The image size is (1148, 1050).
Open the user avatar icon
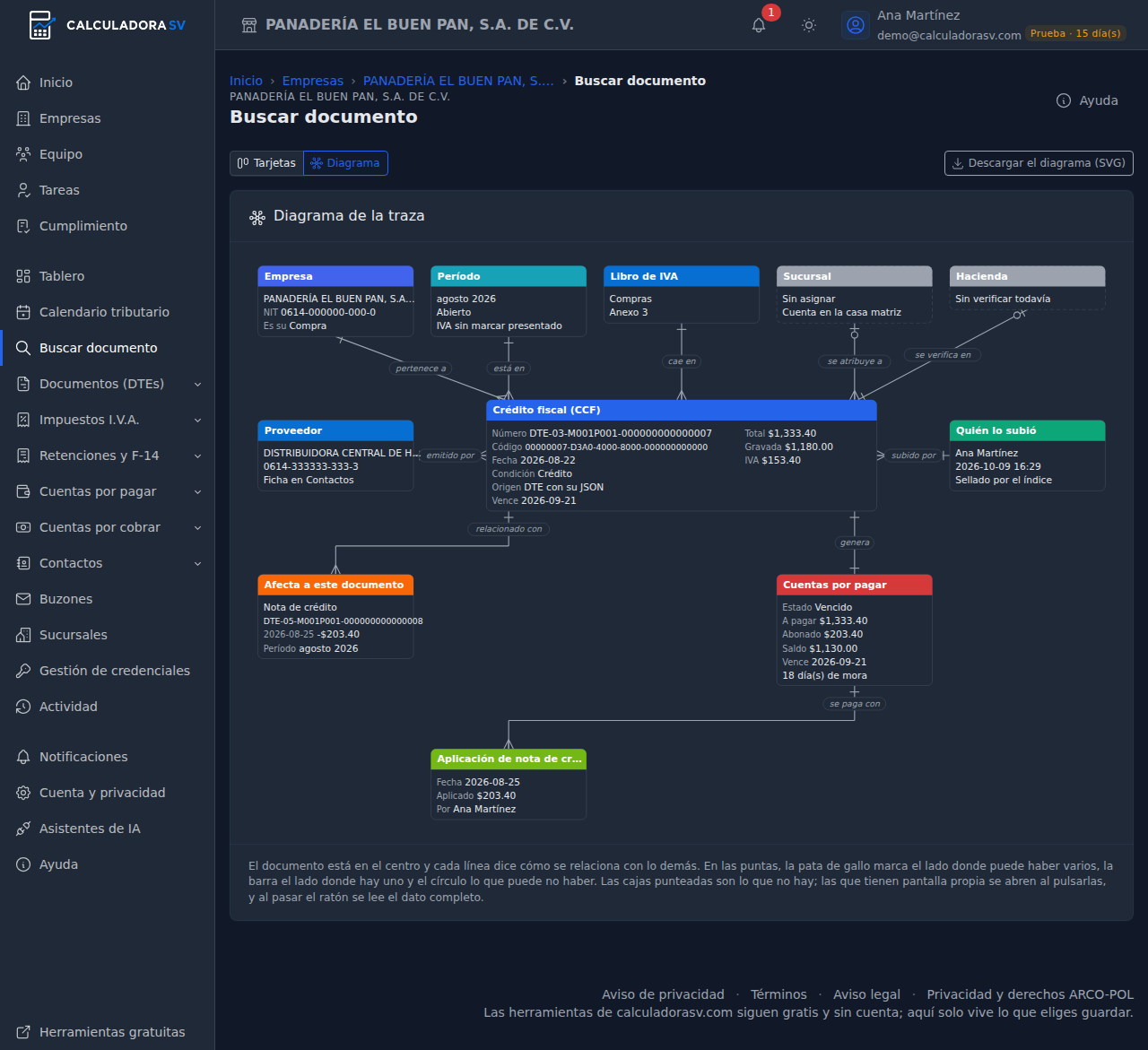pyautogui.click(x=856, y=25)
